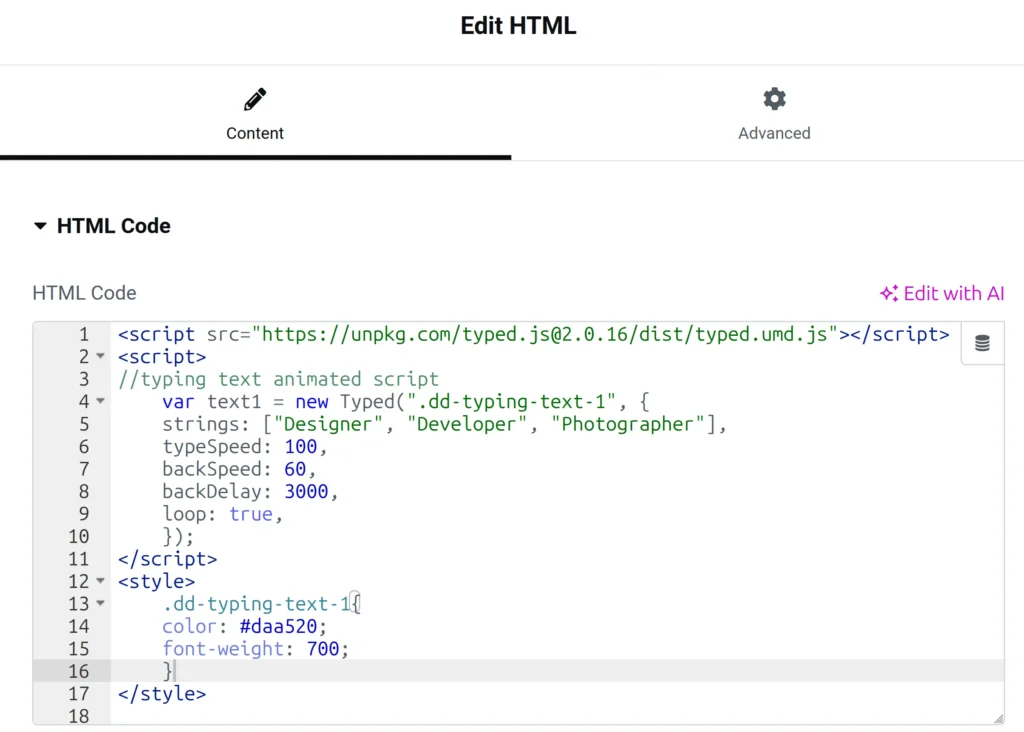This screenshot has width=1024, height=732.
Task: Click the typeSpeed value 100
Action: (x=300, y=447)
